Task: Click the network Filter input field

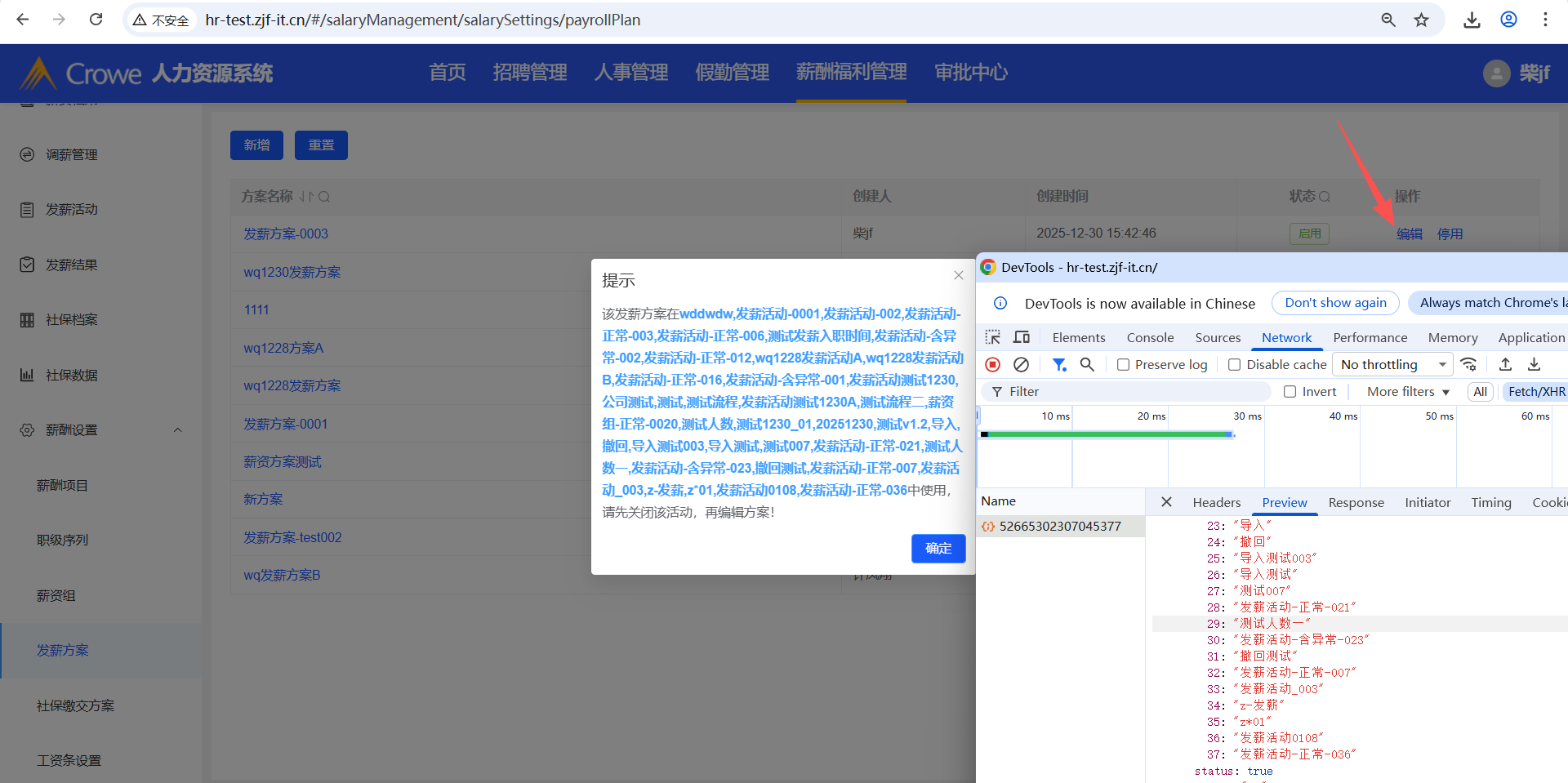Action: pyautogui.click(x=1125, y=392)
